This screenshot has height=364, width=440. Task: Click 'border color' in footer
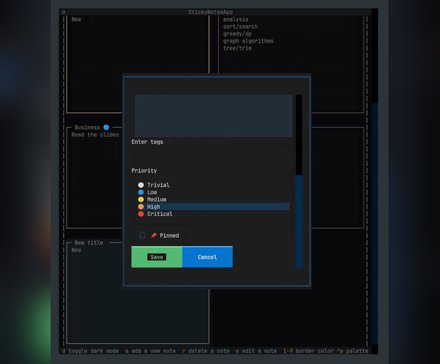[x=315, y=351]
